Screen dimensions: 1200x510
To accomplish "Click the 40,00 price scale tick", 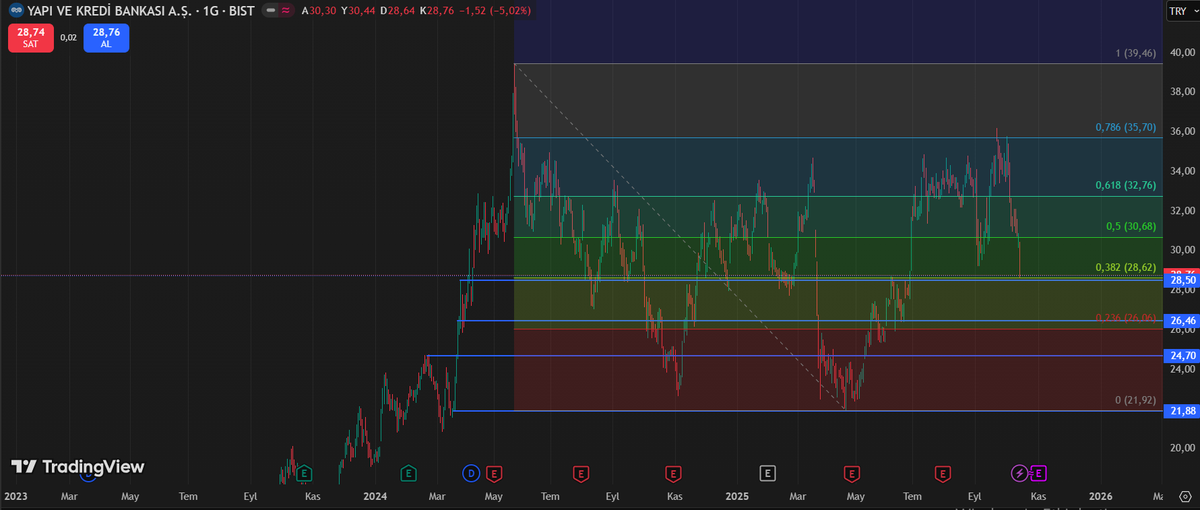I will [1183, 52].
